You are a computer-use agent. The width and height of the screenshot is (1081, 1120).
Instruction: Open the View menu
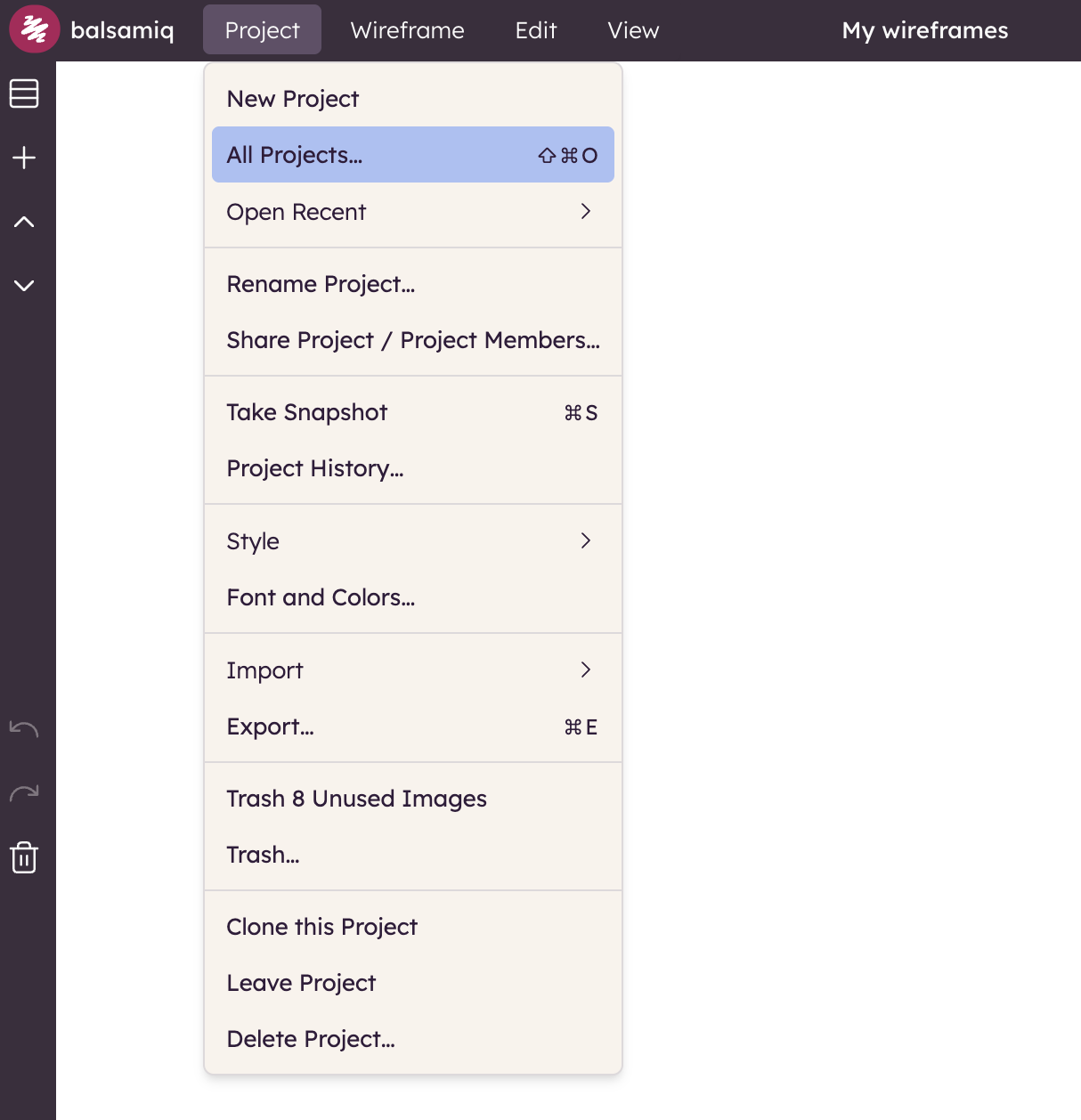click(633, 29)
